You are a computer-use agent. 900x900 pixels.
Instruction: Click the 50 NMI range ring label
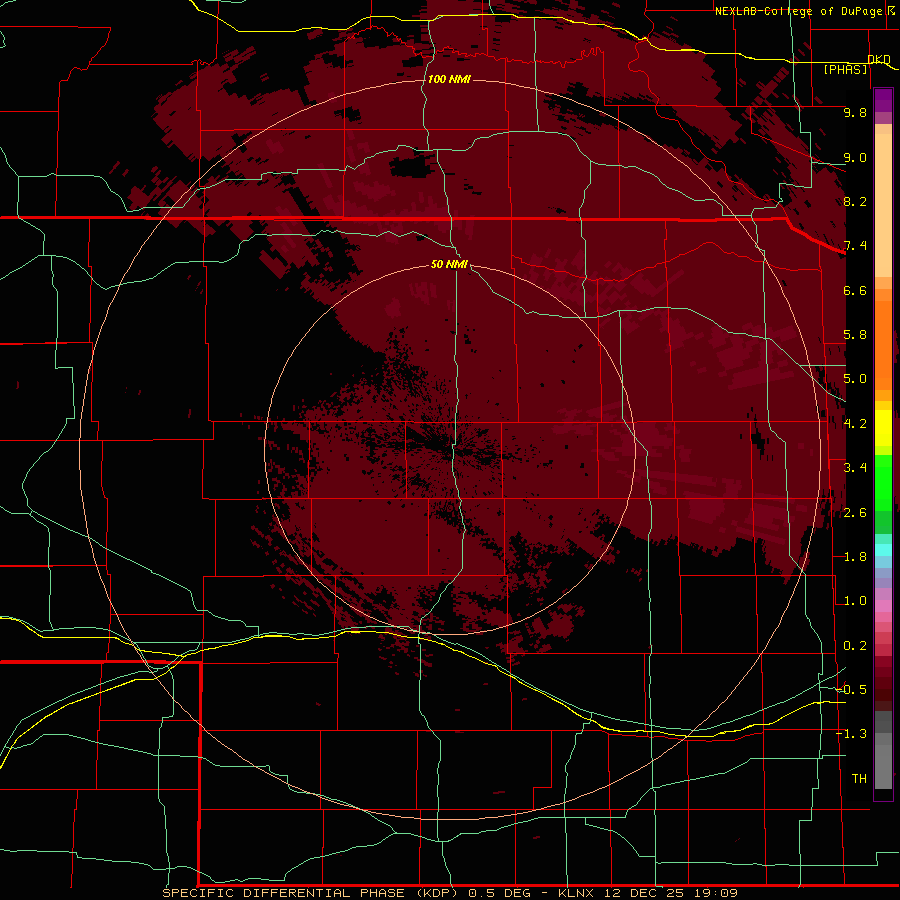coord(449,264)
